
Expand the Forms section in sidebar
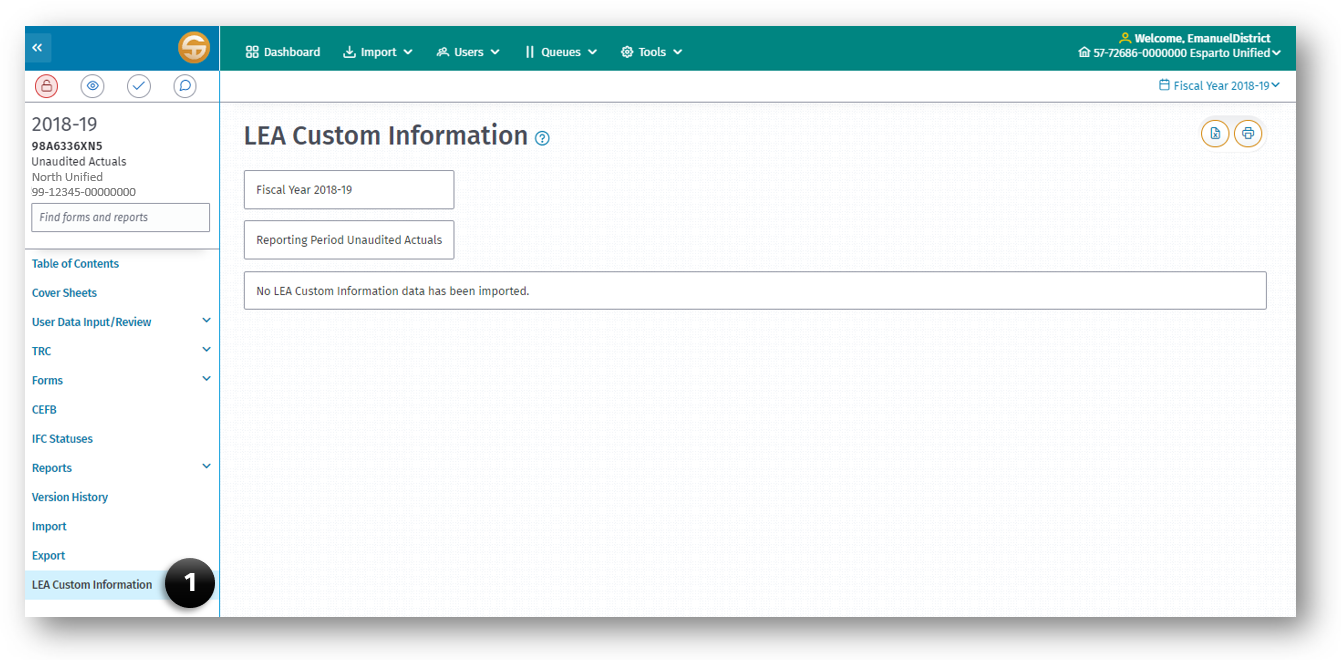(206, 379)
